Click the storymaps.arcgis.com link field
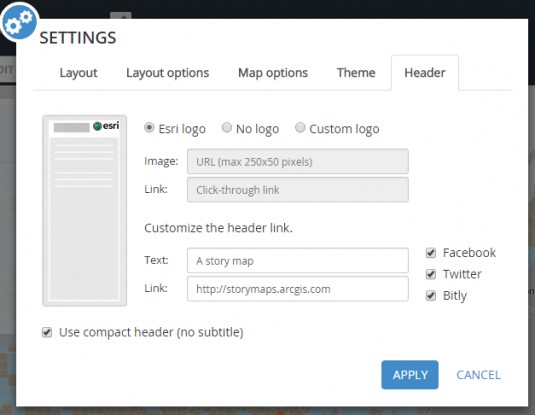 298,289
